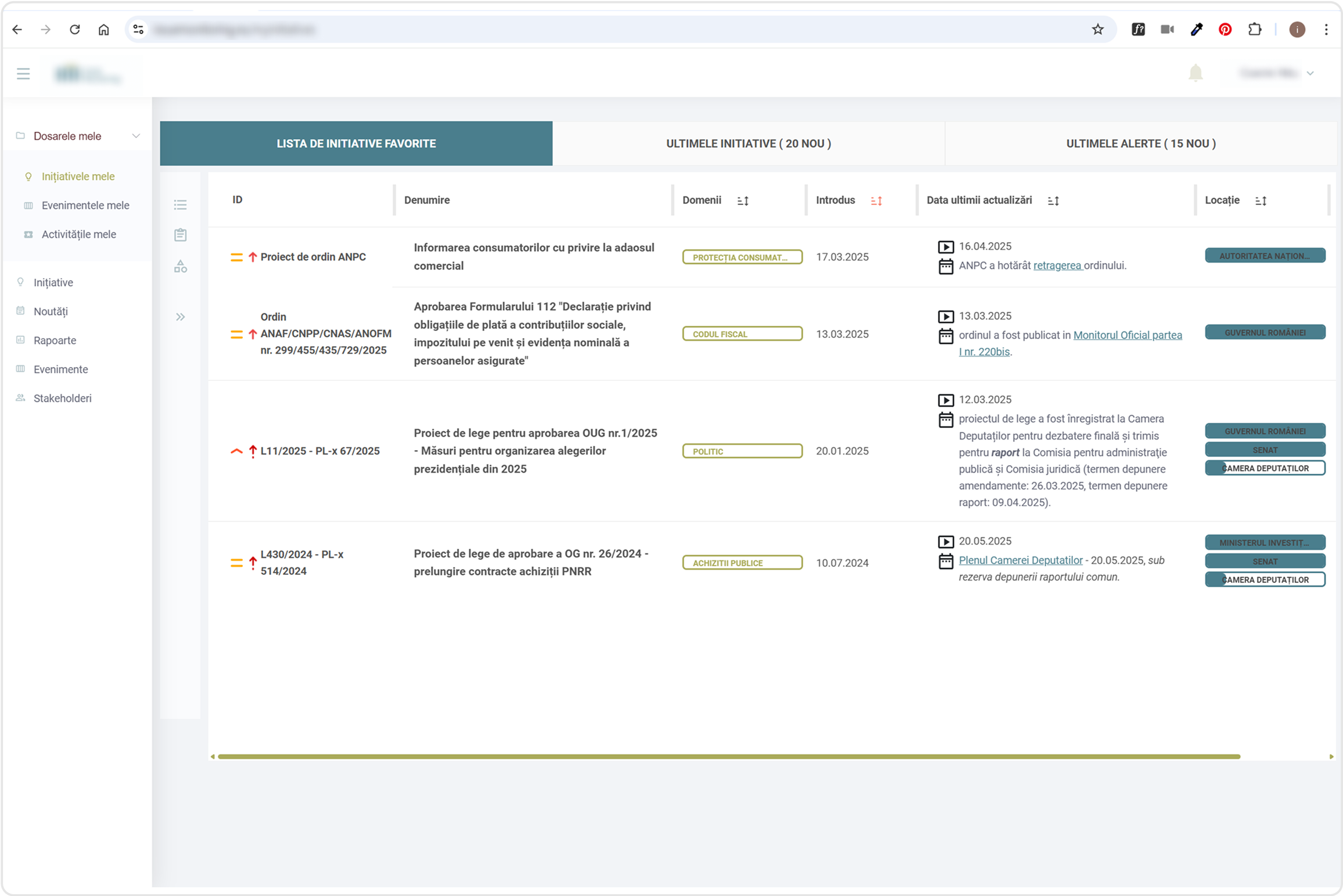
Task: Click the Pinterest extension icon
Action: tap(1225, 30)
